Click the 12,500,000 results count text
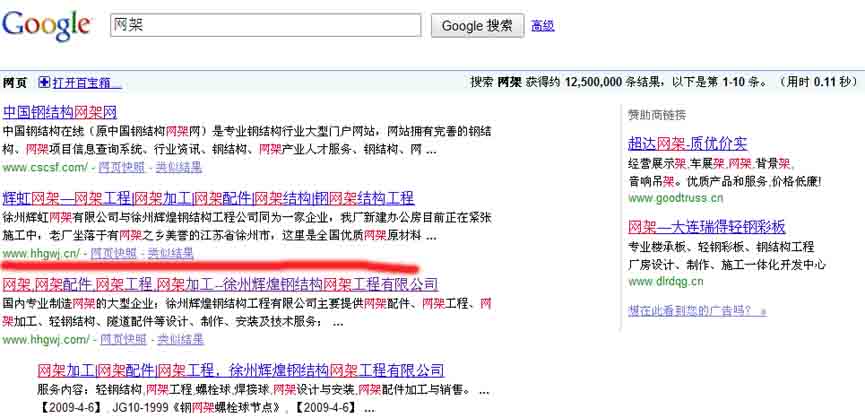Screen dimensions: 865x418 [594, 83]
